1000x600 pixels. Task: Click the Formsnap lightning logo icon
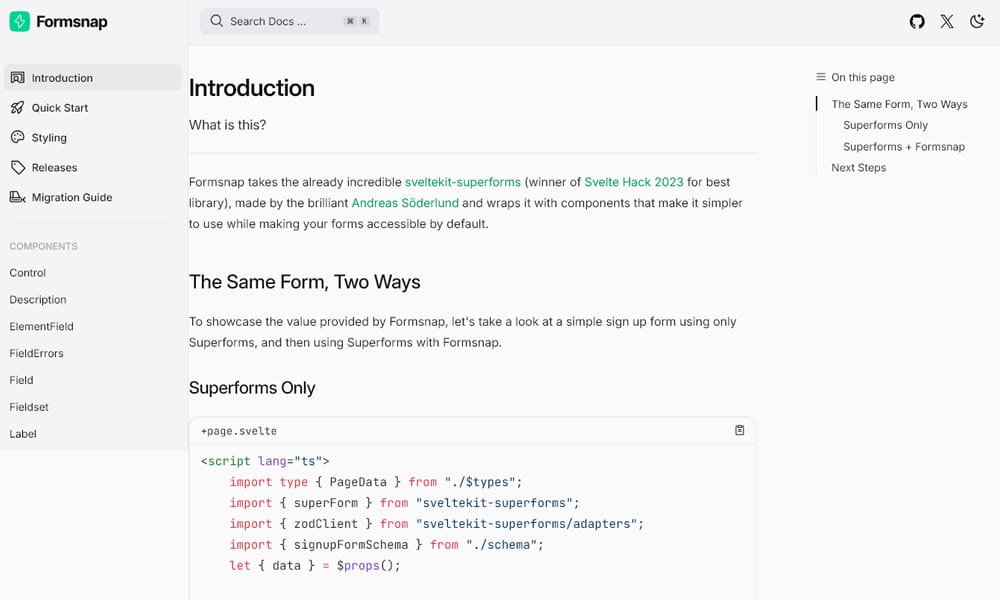[x=20, y=21]
